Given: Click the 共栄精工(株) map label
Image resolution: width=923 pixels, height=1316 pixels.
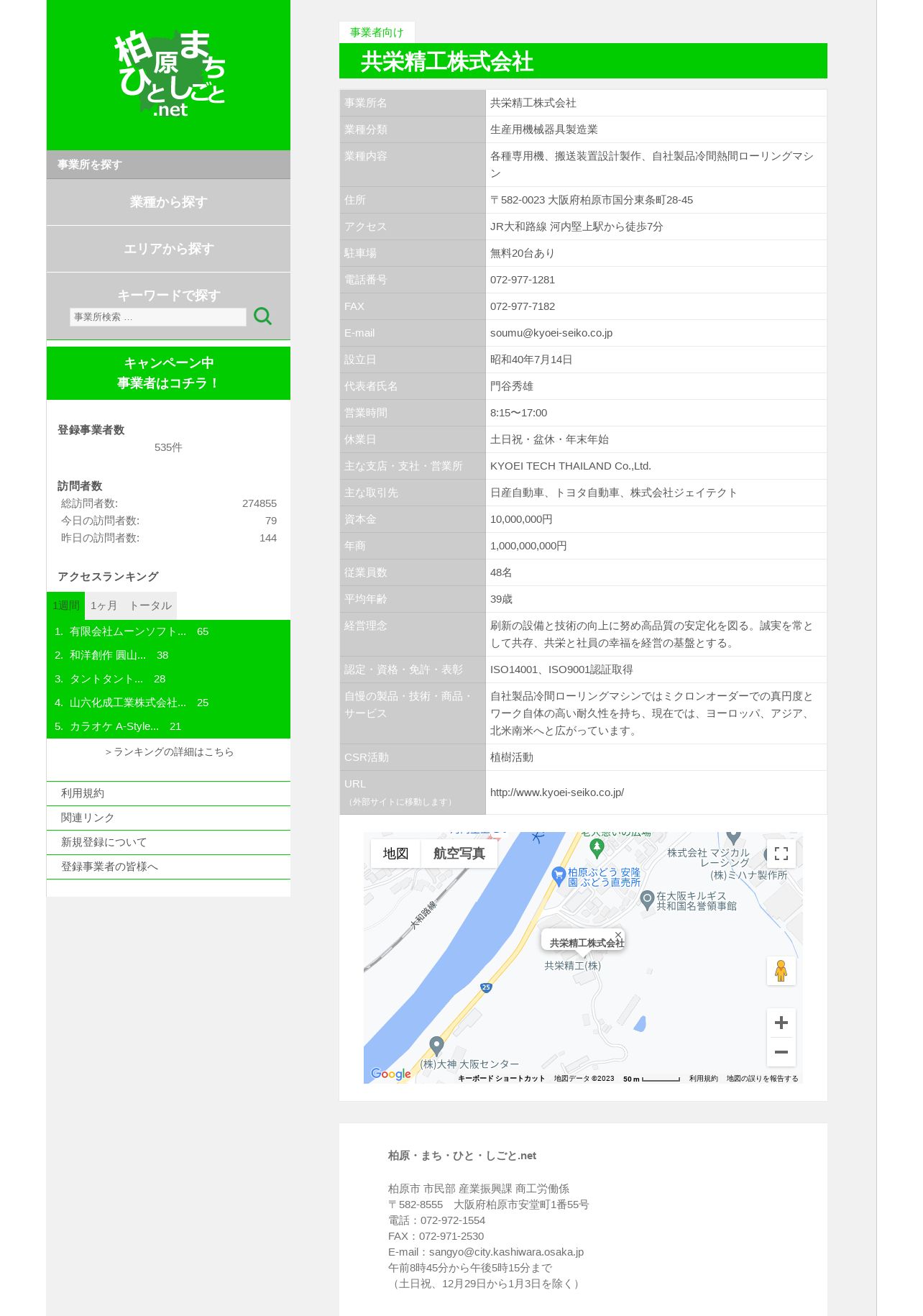Looking at the screenshot, I should point(573,966).
